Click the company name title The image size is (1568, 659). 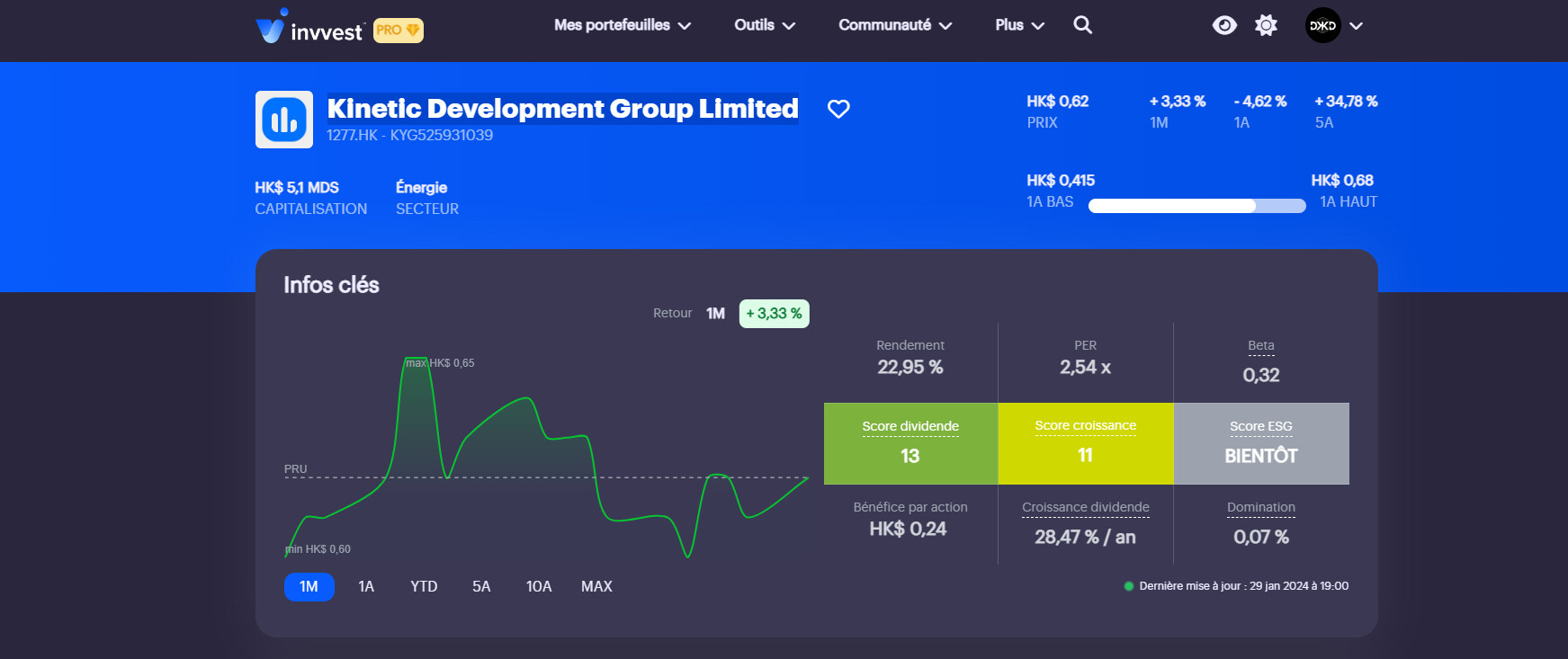pyautogui.click(x=562, y=109)
